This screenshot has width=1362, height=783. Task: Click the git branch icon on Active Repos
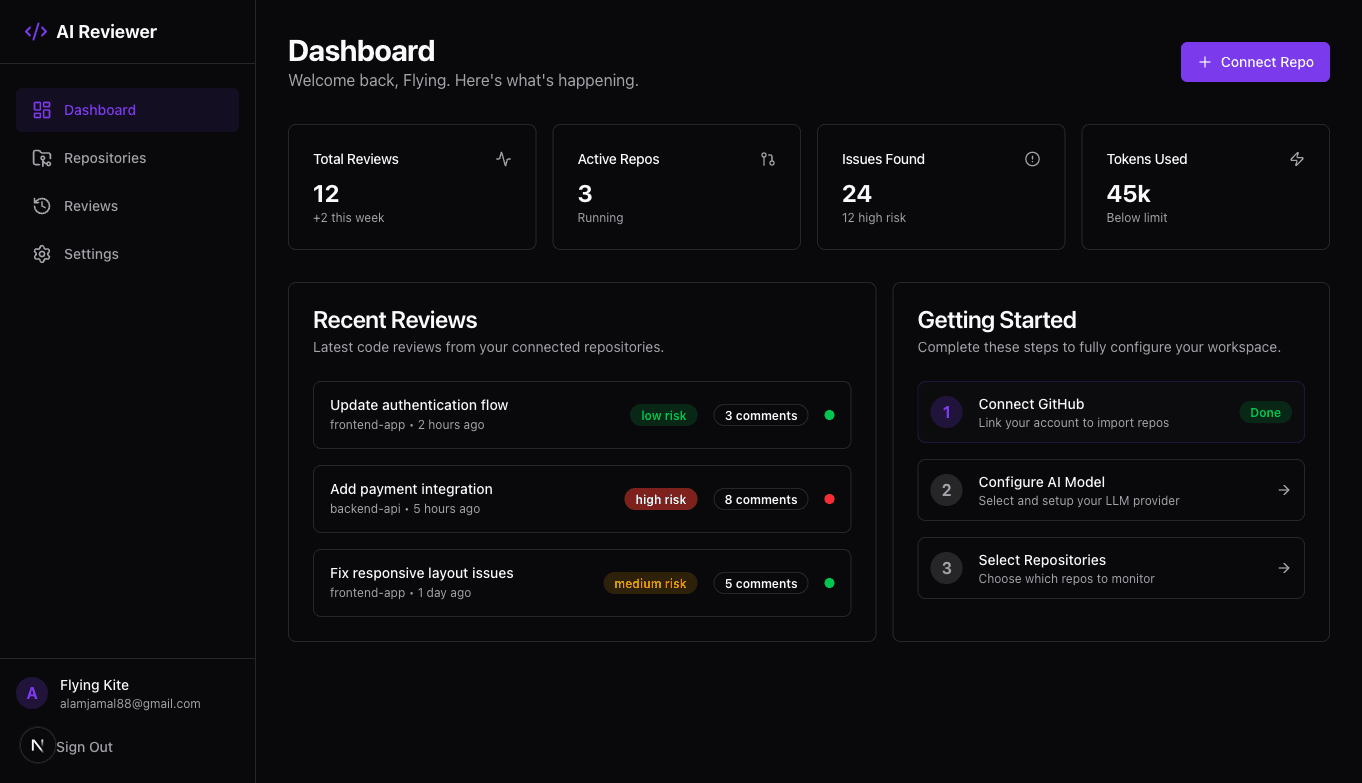[768, 159]
